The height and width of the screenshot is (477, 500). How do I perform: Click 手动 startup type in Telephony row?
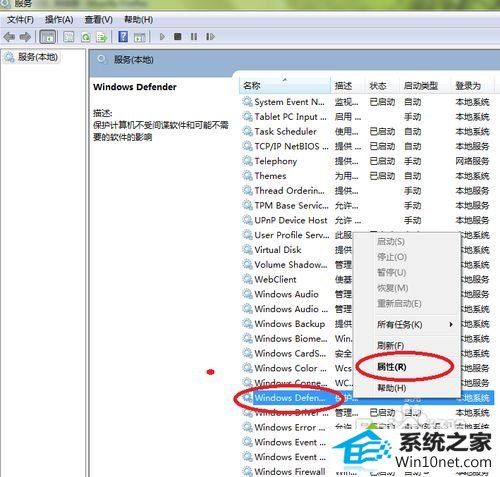[x=413, y=161]
